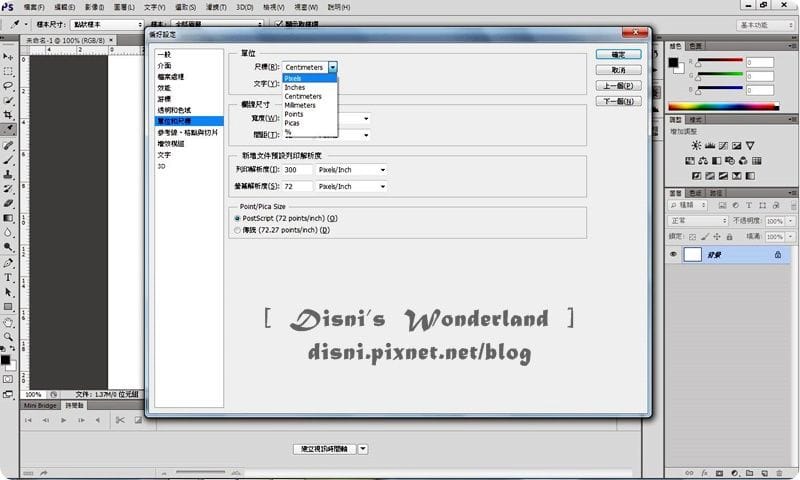Screen dimensions: 800x480
Task: Open screen resolution Pixels/Inch dropdown
Action: coord(351,187)
